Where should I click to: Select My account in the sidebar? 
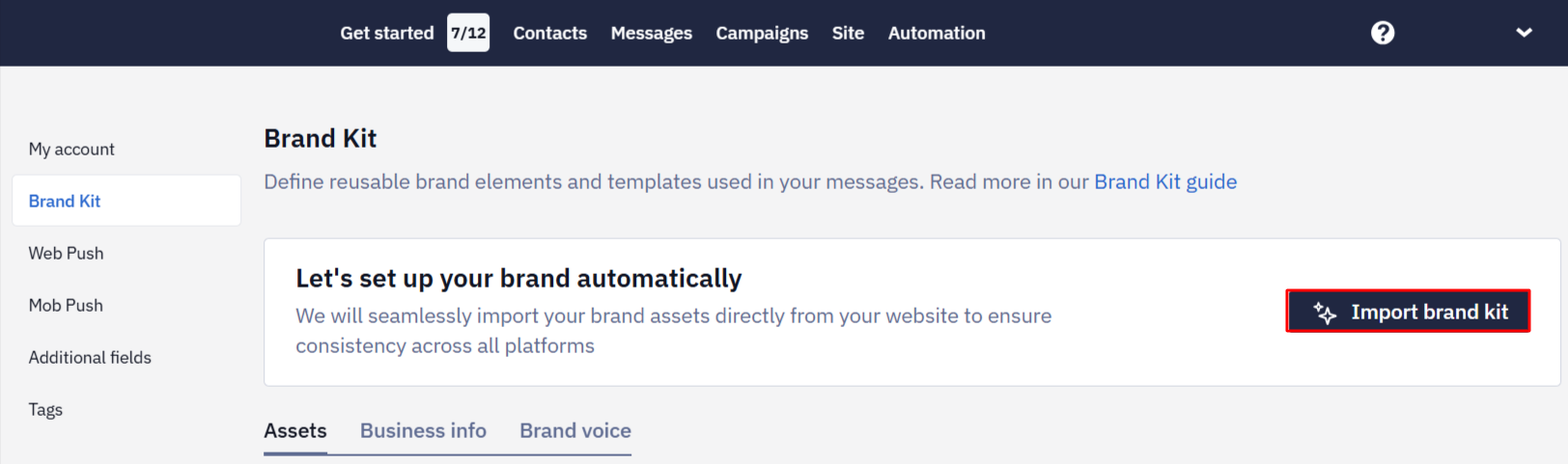pyautogui.click(x=71, y=149)
